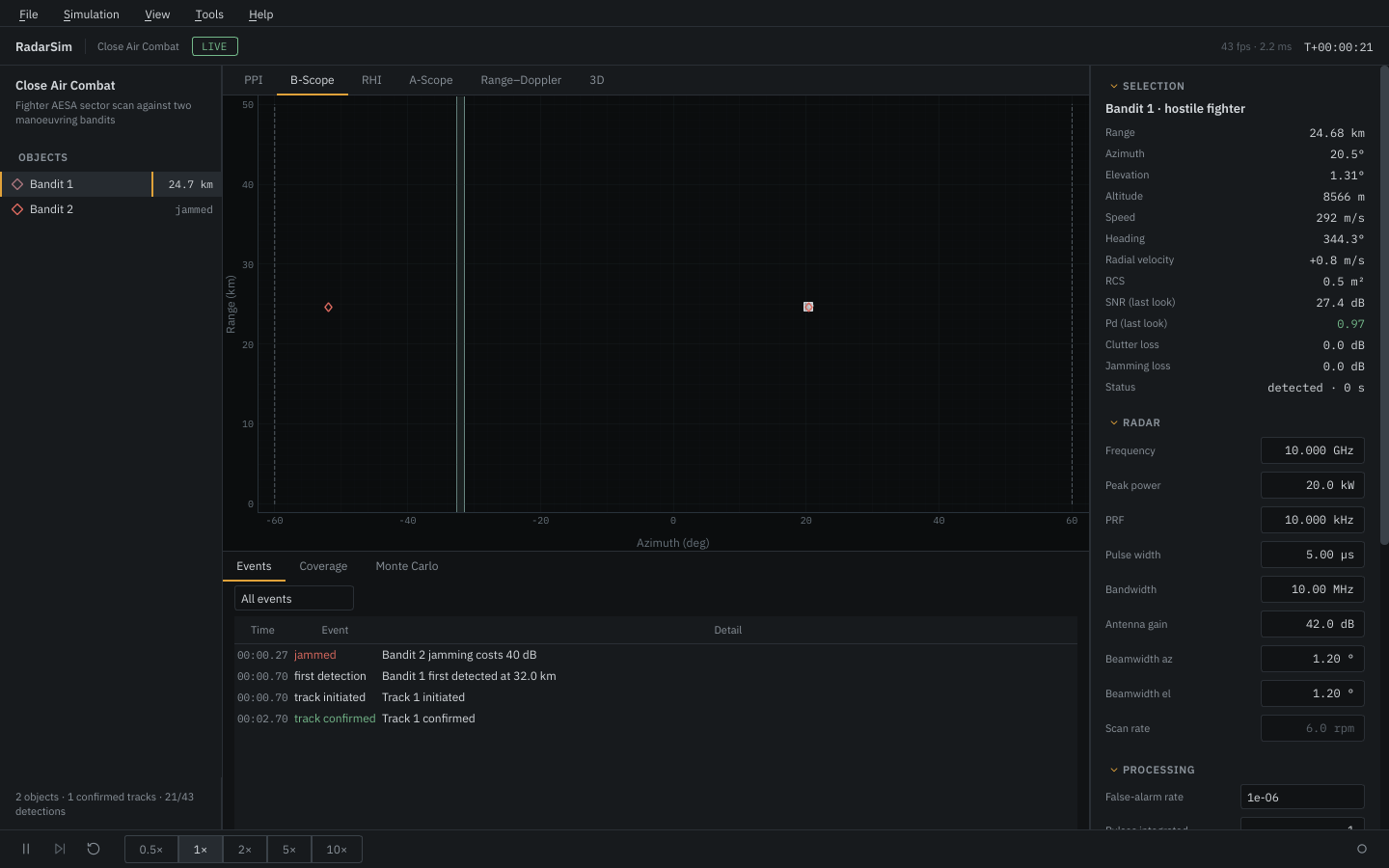The height and width of the screenshot is (868, 1389).
Task: Select Bandit 2 marker on B-Scope plot
Action: [x=329, y=307]
